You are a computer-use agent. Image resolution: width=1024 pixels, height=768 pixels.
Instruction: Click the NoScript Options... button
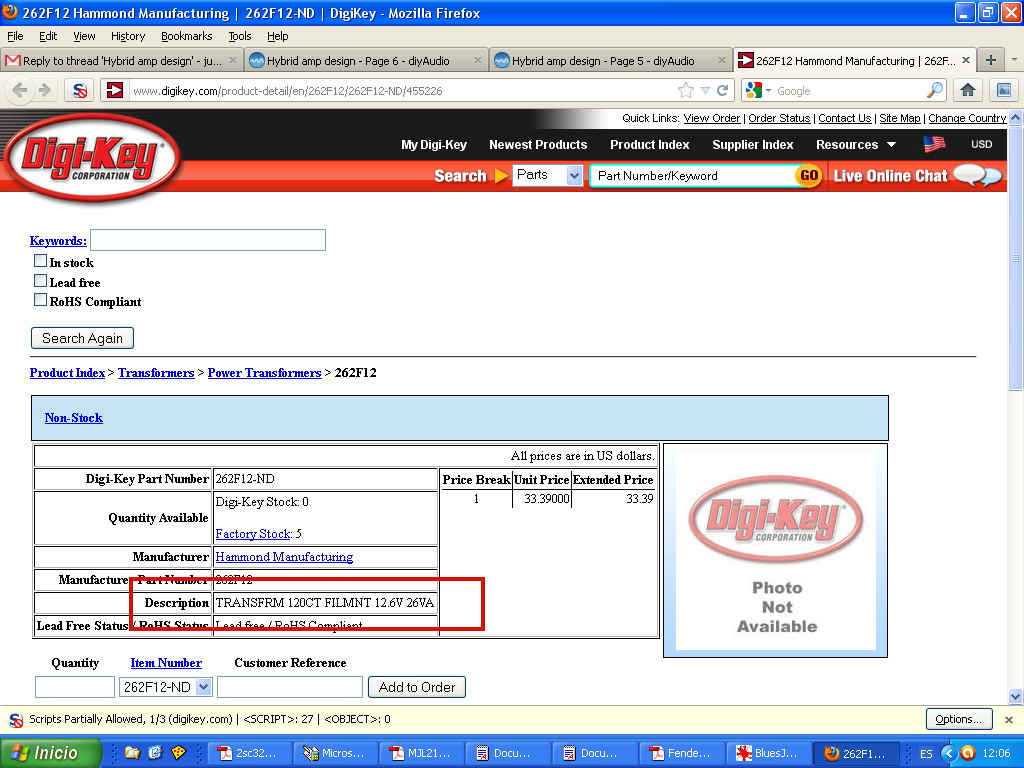(959, 719)
